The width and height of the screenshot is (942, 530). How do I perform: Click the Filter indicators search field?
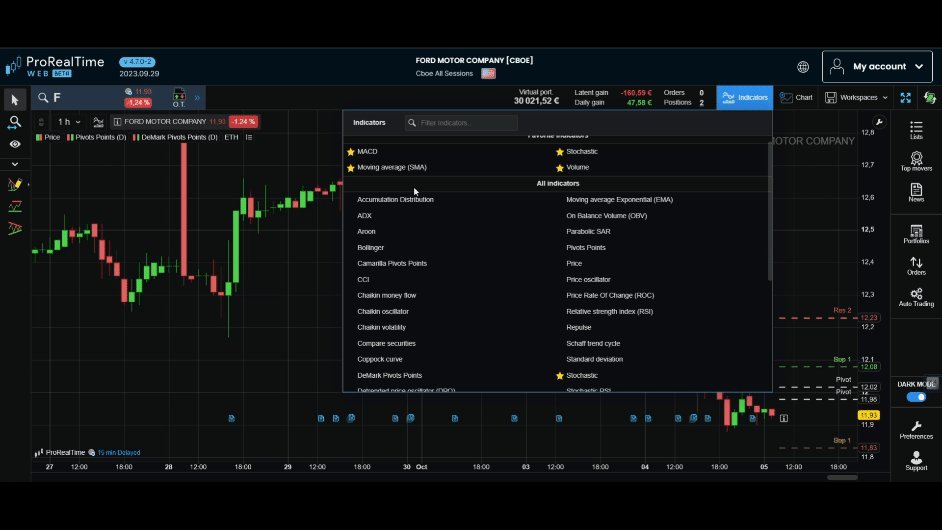pyautogui.click(x=461, y=123)
